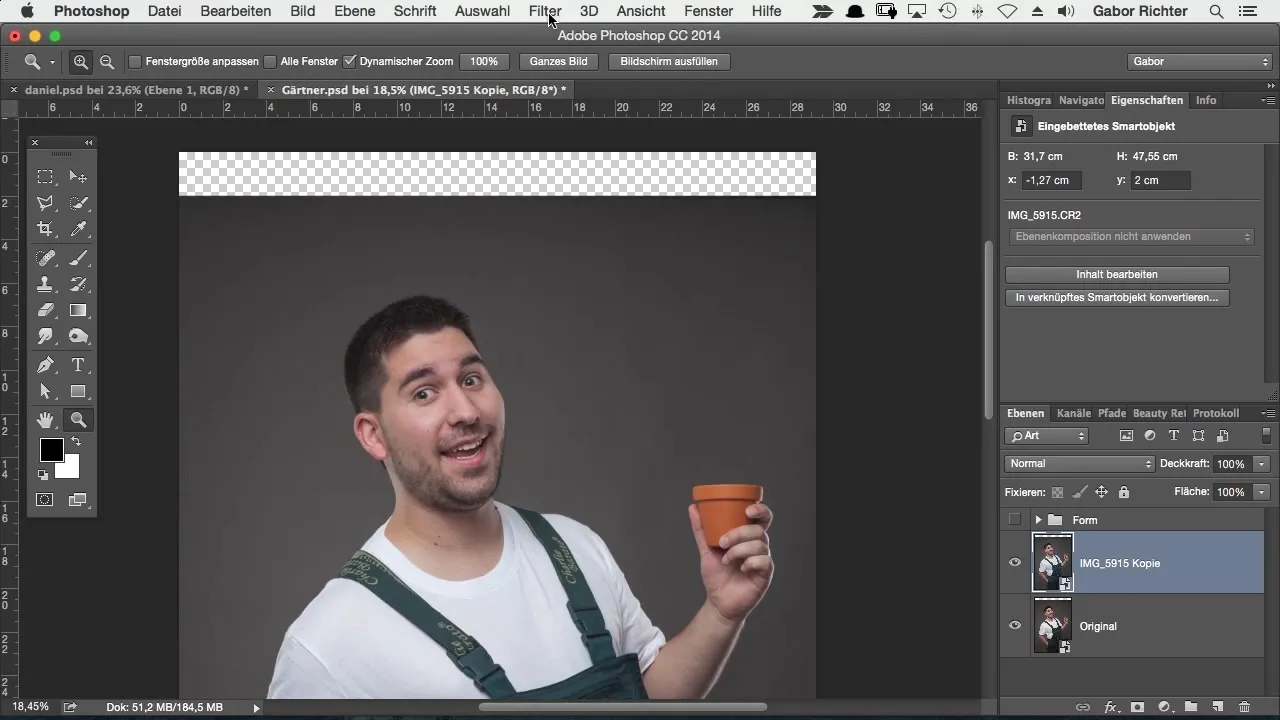The width and height of the screenshot is (1280, 720).
Task: Click the zoom-in magnifier in options bar
Action: click(x=81, y=62)
